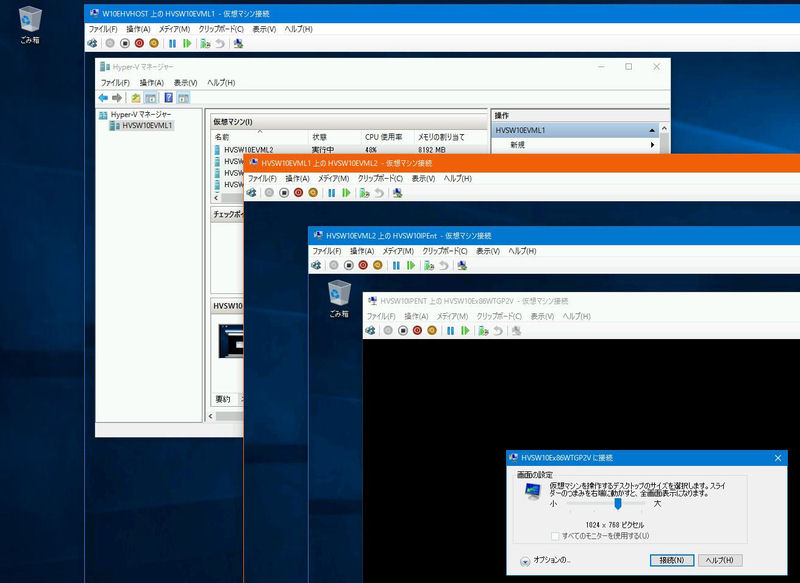Create checkpoint in HVSW10EVML2 connection toolbar
The height and width of the screenshot is (583, 800).
pos(365,192)
